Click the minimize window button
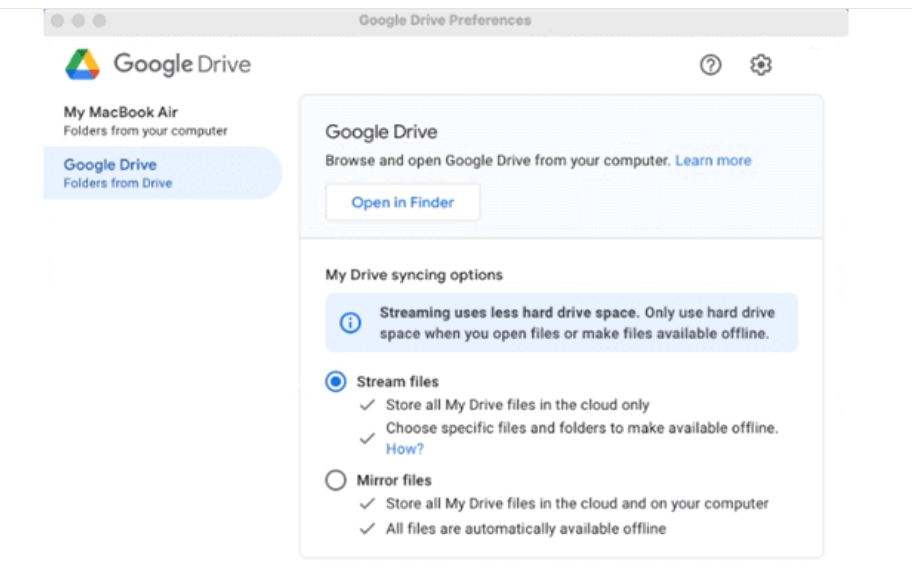Image resolution: width=912 pixels, height=572 pixels. (x=79, y=21)
